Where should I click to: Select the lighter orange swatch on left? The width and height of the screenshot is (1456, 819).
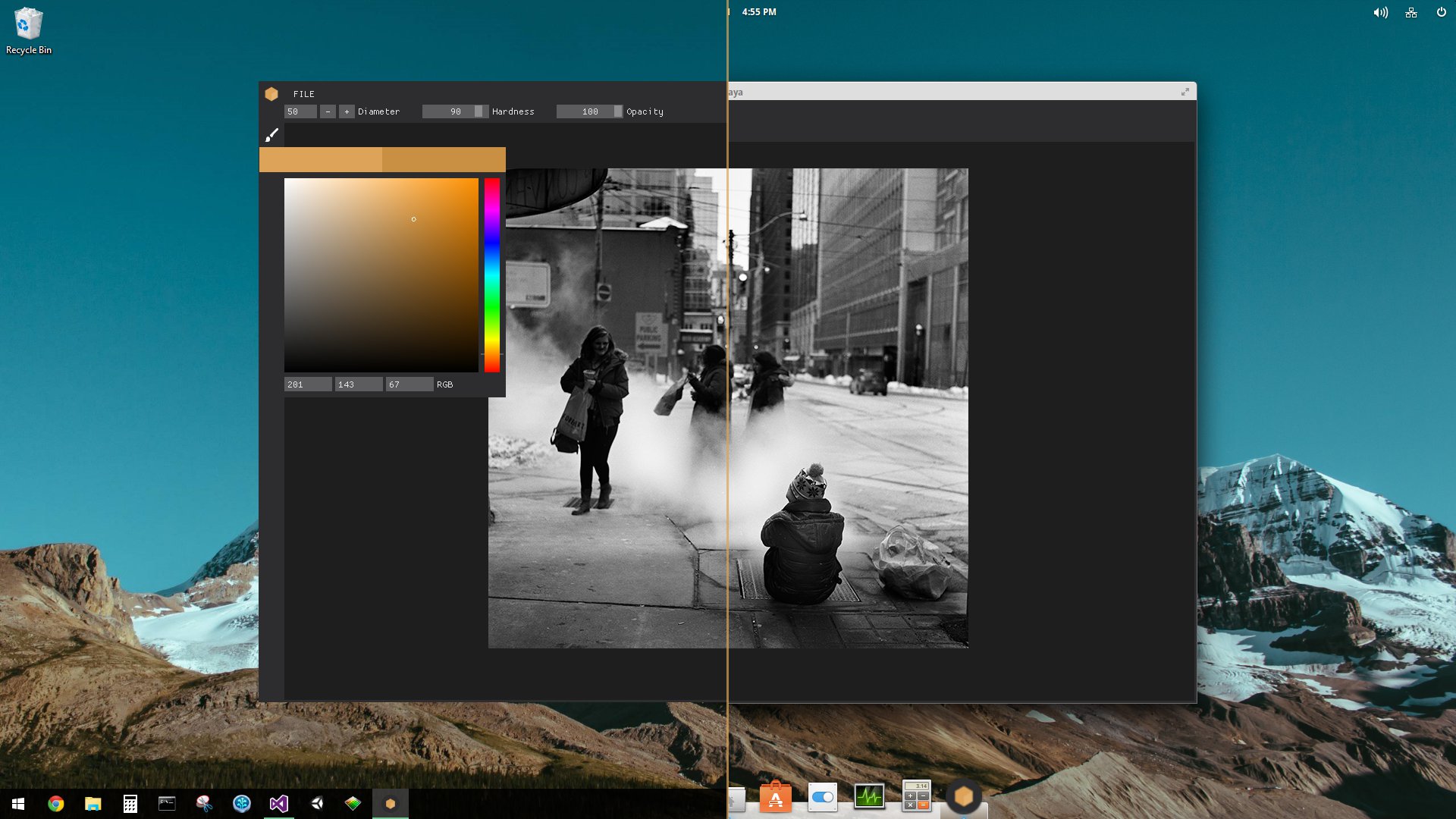[x=321, y=159]
